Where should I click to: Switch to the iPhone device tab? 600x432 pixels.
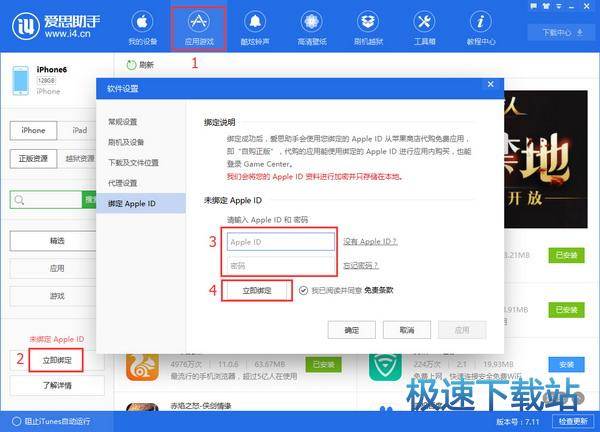click(x=33, y=130)
